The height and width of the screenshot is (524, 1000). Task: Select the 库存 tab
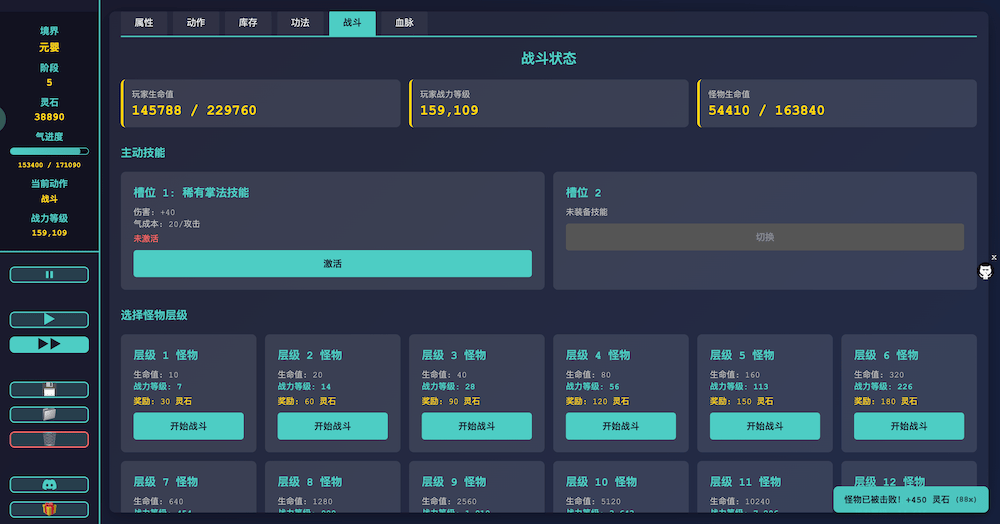248,23
